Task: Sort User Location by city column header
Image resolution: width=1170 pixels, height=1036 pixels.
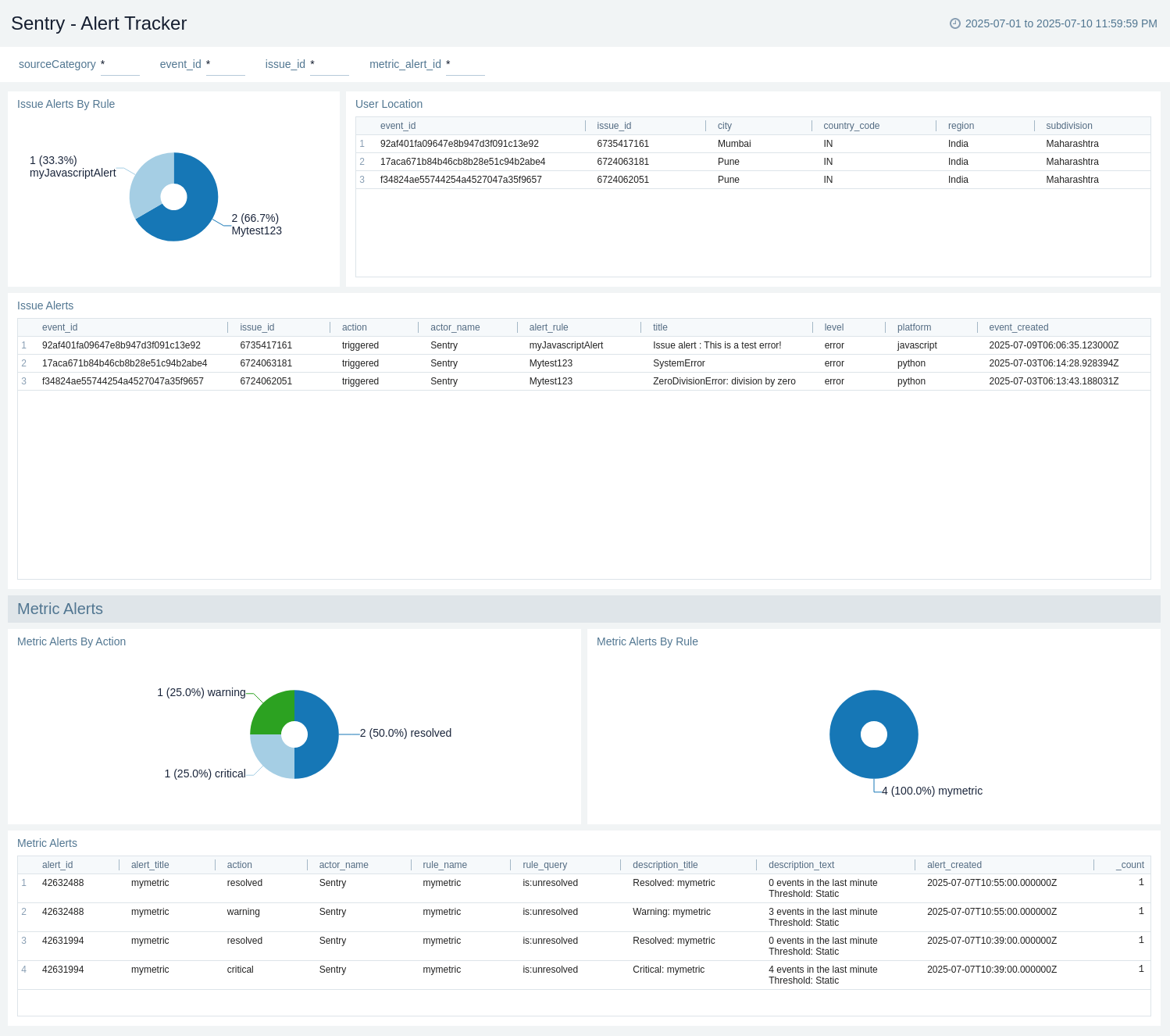Action: pyautogui.click(x=725, y=126)
